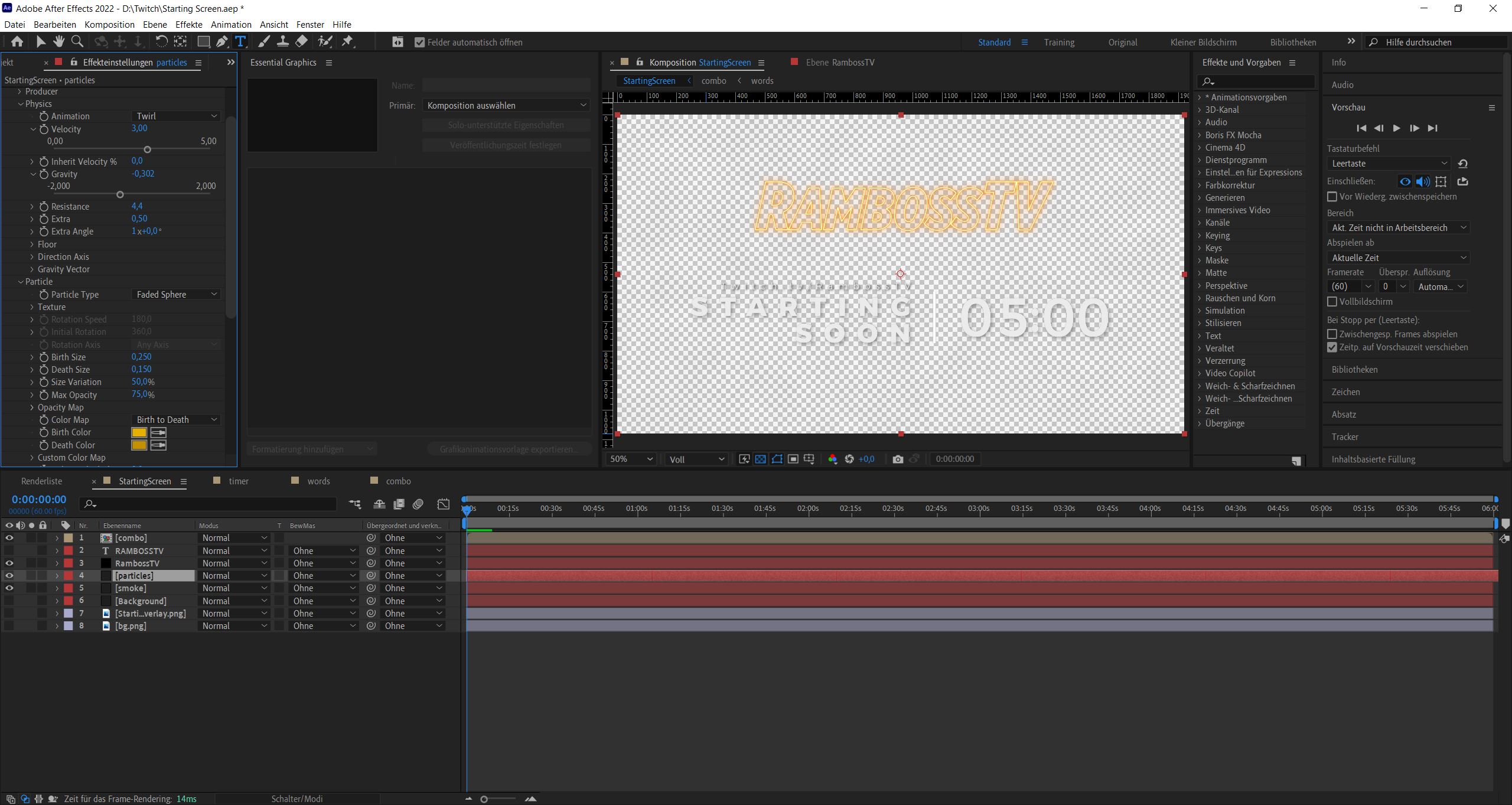1512x805 pixels.
Task: Select the Zoom magnifier tool
Action: point(77,41)
